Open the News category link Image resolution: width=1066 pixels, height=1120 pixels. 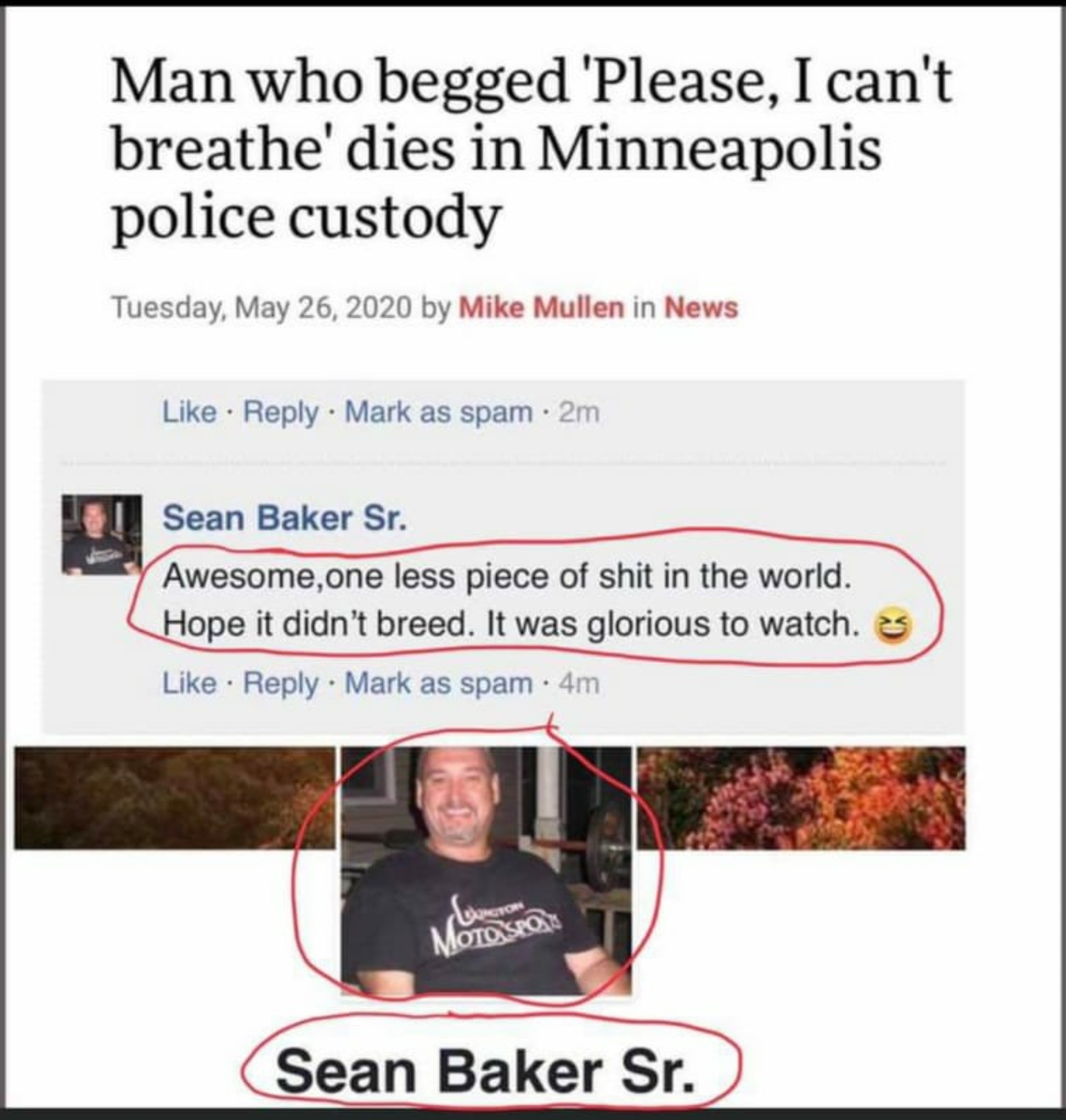(701, 306)
